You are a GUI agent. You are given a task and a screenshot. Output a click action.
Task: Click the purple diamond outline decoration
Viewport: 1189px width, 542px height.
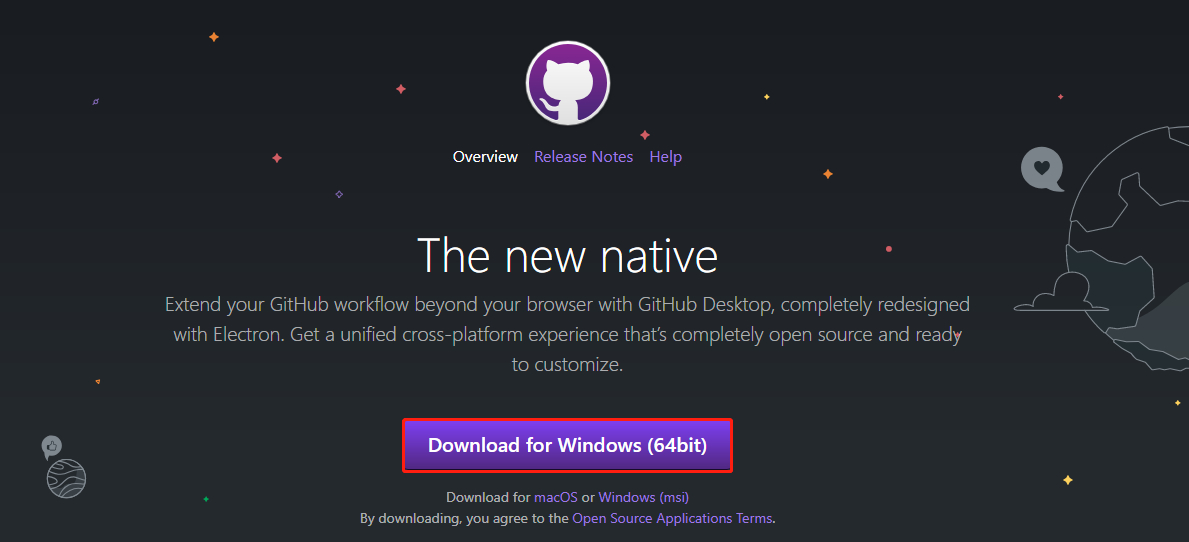tap(339, 194)
